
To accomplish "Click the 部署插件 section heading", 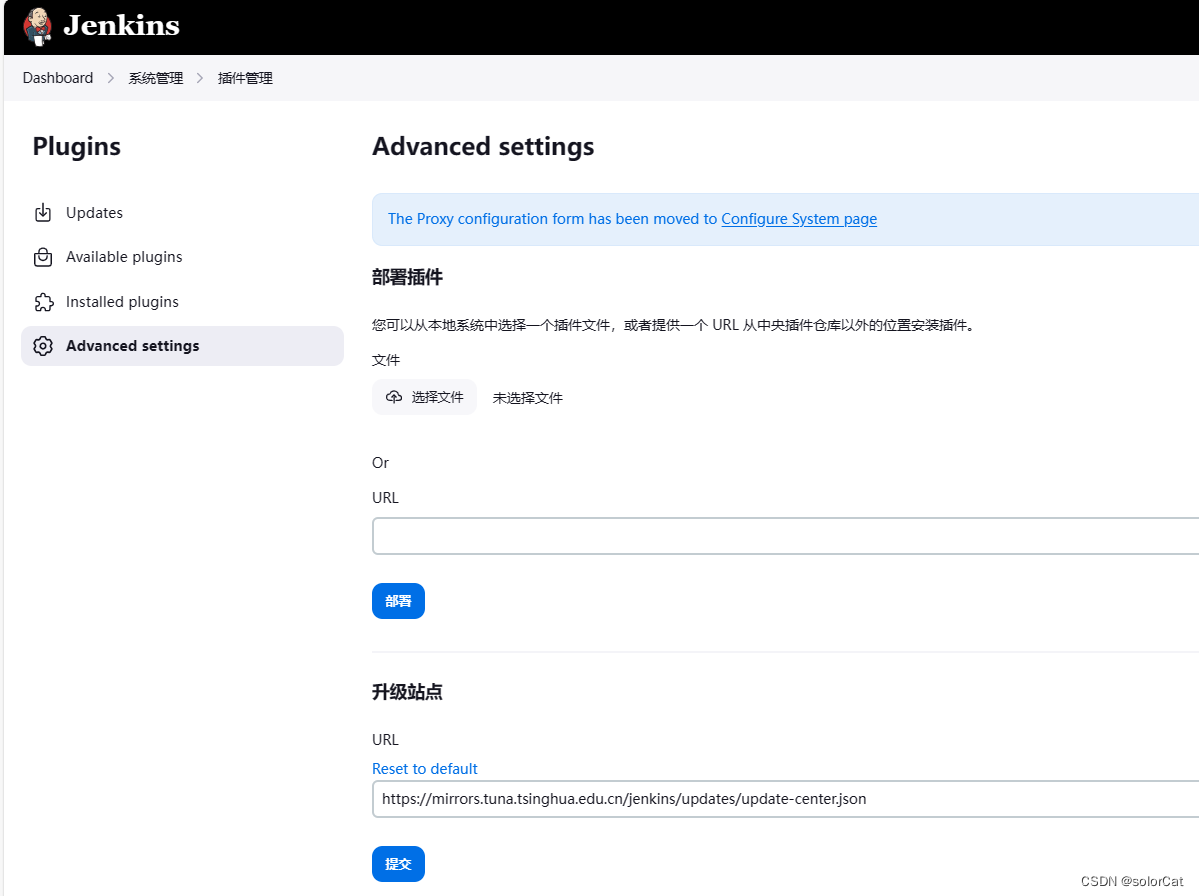I will (408, 277).
